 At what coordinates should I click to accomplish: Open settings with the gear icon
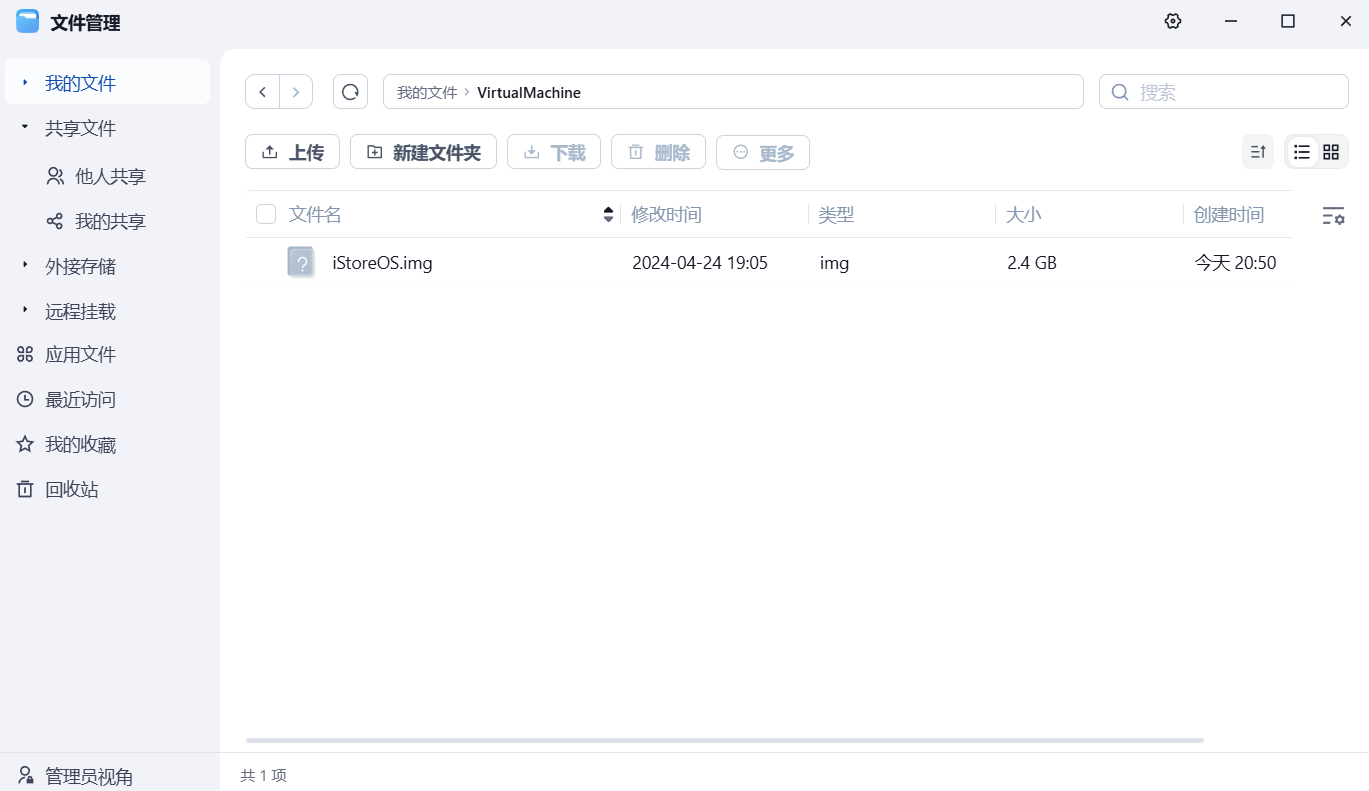pyautogui.click(x=1173, y=21)
